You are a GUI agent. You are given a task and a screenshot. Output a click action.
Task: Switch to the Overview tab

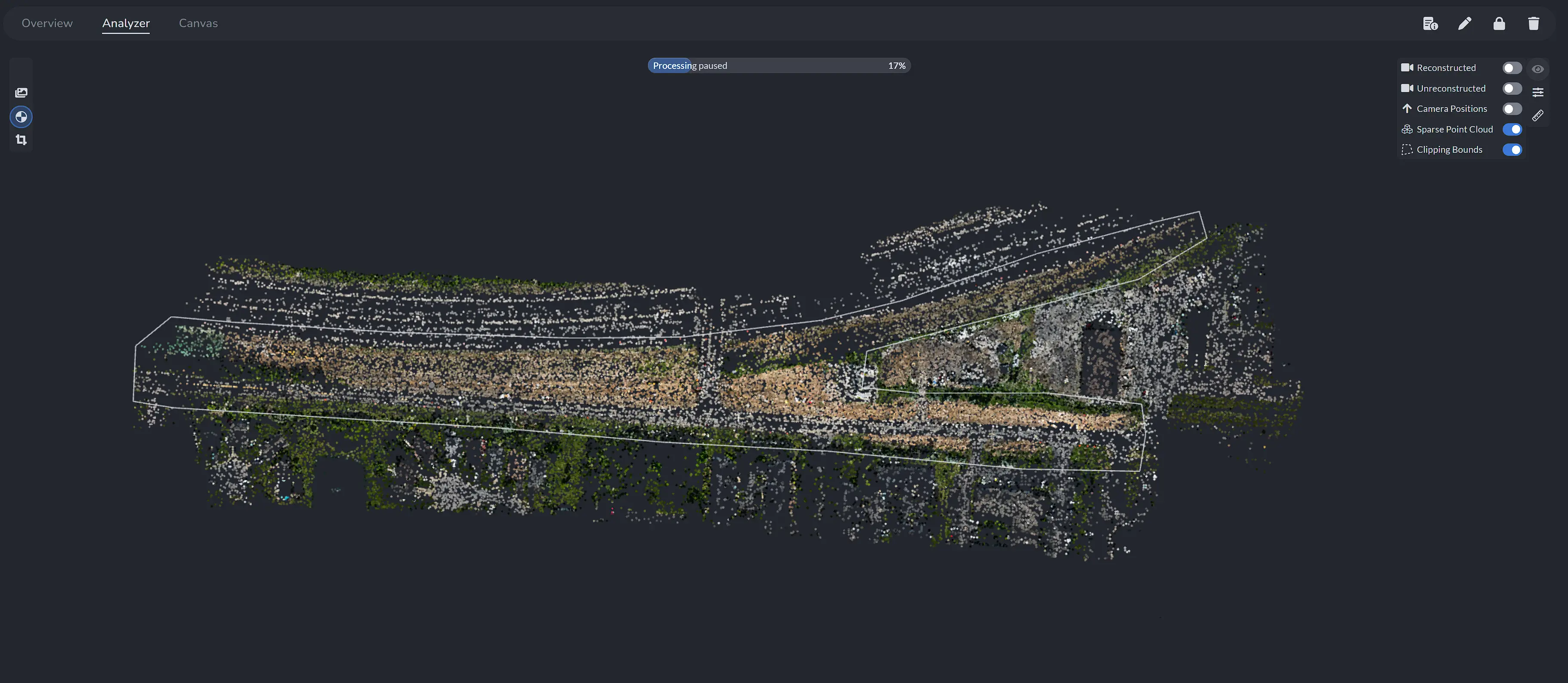[x=47, y=23]
